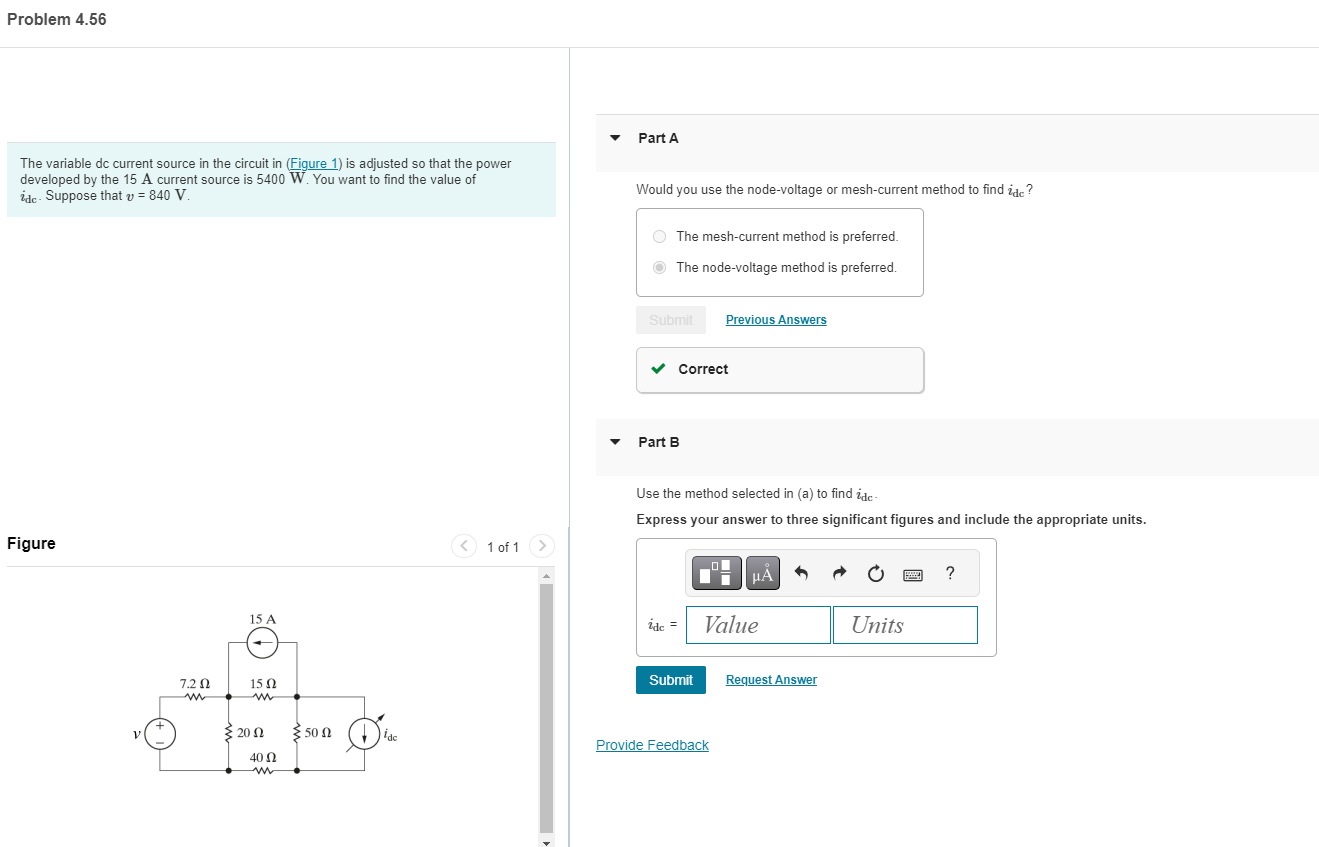Click the Reset answer icon
The image size is (1319, 847).
(x=875, y=572)
